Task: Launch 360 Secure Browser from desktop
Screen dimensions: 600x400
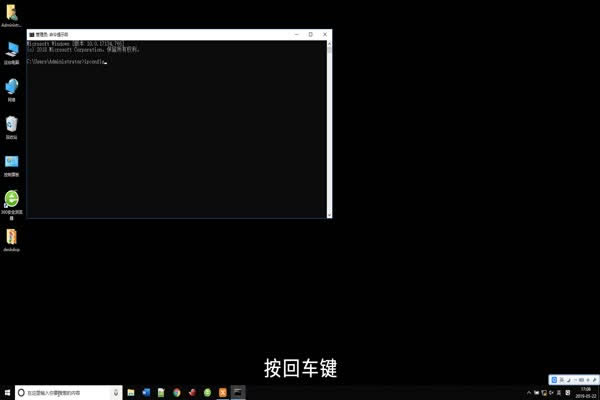Action: click(x=12, y=199)
